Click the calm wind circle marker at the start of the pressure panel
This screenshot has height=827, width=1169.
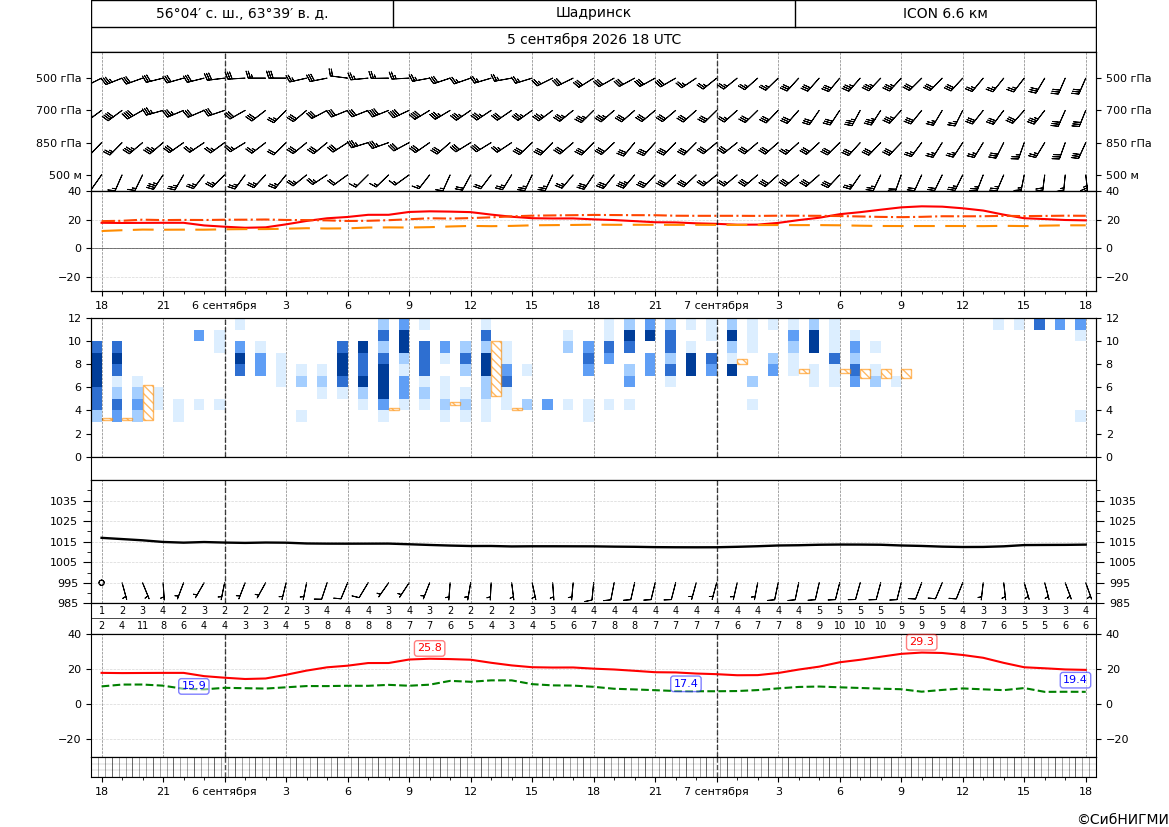tap(101, 582)
